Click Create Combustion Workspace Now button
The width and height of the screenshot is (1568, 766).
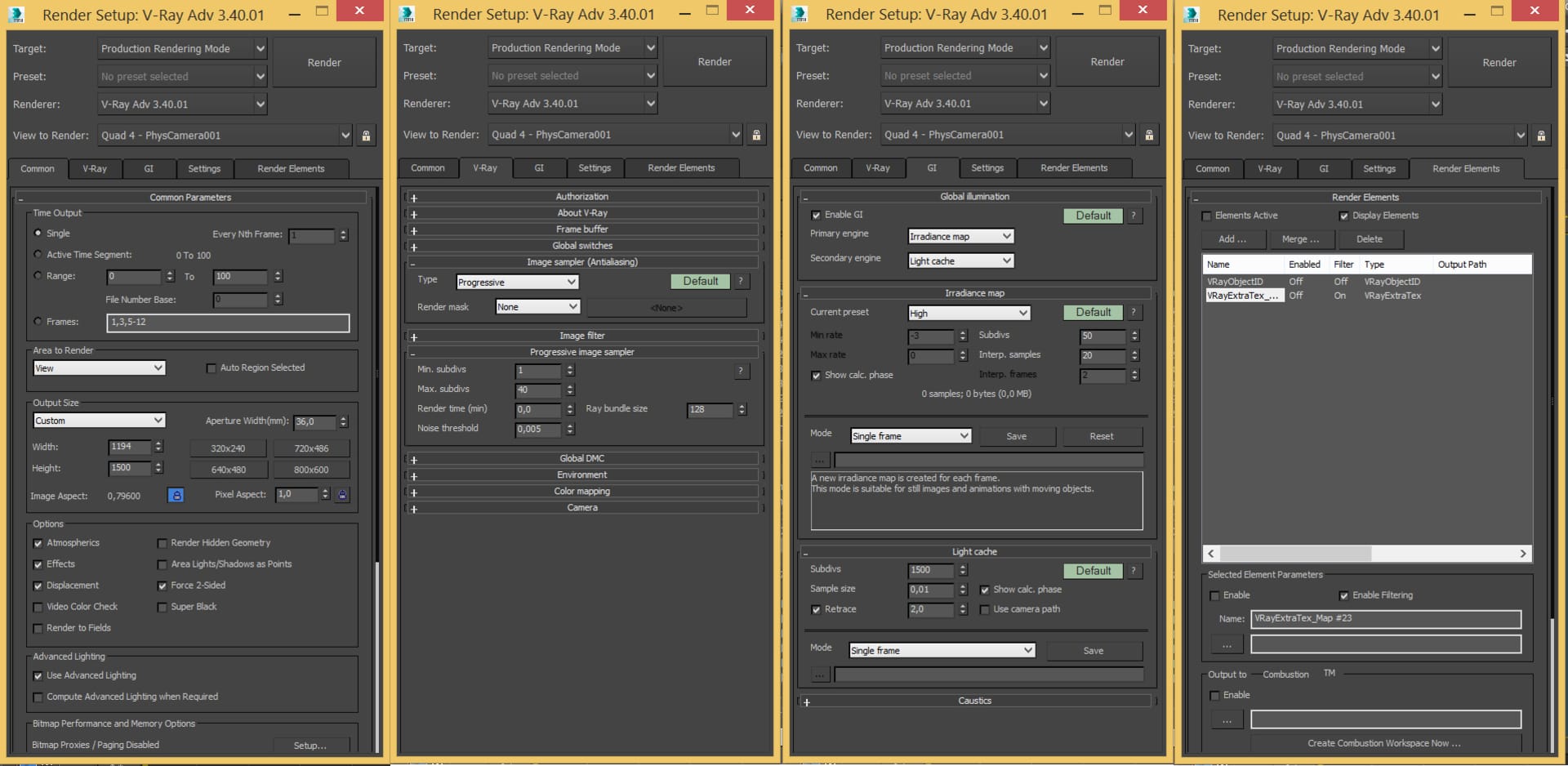pyautogui.click(x=1384, y=743)
